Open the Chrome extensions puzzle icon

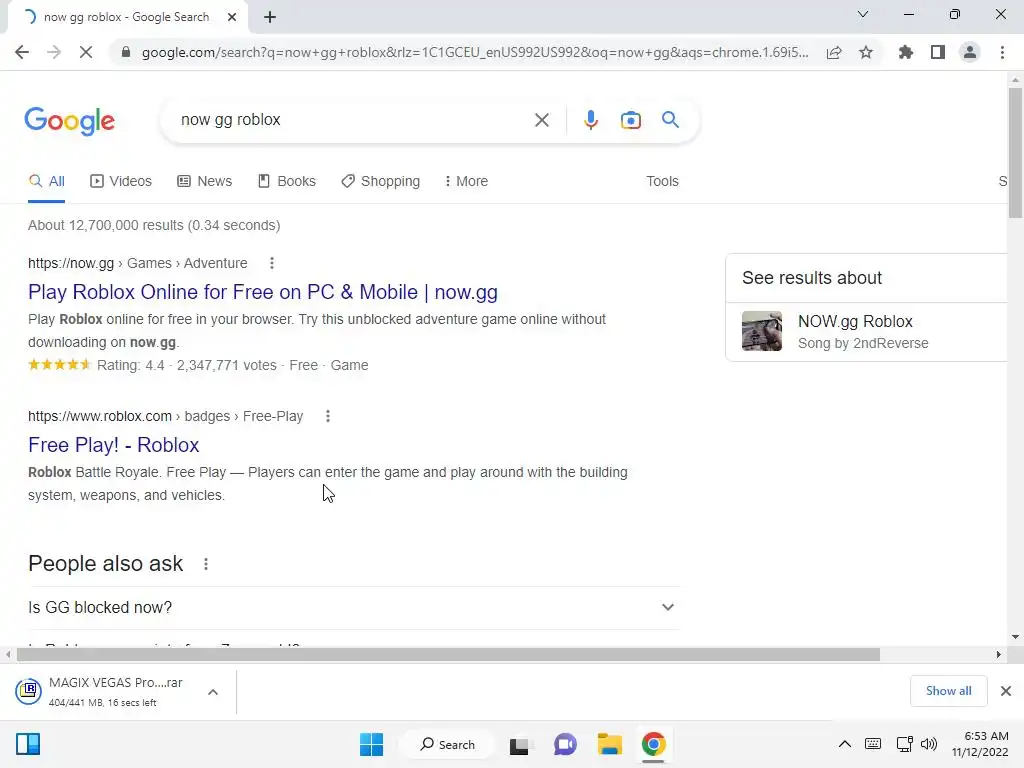pos(906,52)
